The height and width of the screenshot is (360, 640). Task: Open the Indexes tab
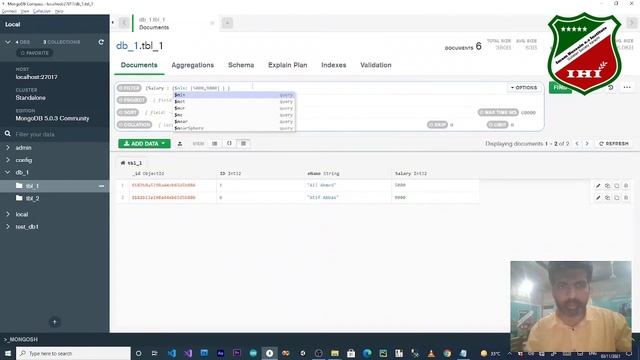click(x=333, y=65)
